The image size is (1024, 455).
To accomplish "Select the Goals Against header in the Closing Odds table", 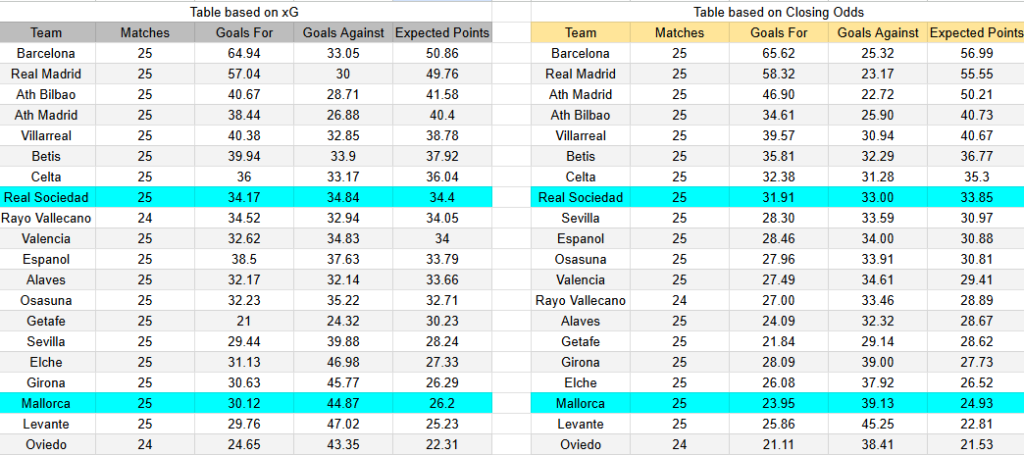I will [877, 33].
